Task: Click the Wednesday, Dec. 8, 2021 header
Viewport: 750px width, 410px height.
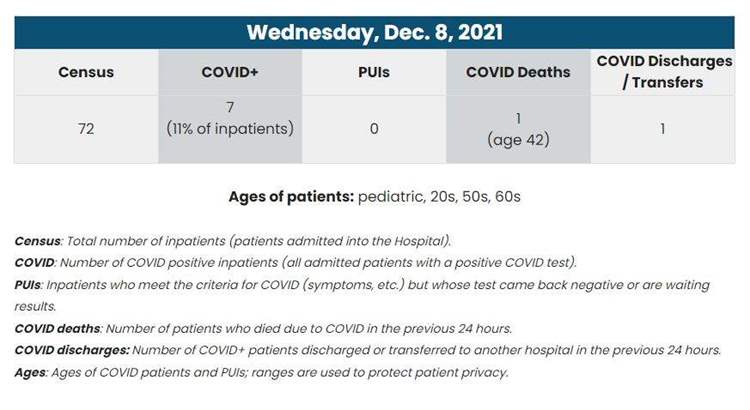Action: (x=375, y=33)
